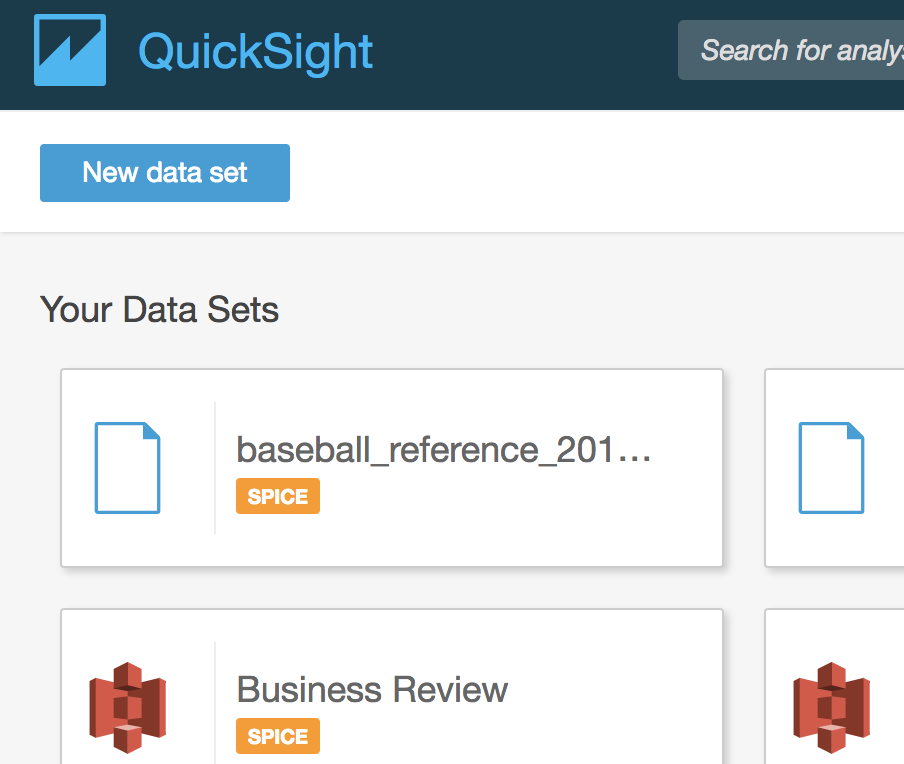This screenshot has height=764, width=904.
Task: Click the vertical divider in Business Review card
Action: 215,700
